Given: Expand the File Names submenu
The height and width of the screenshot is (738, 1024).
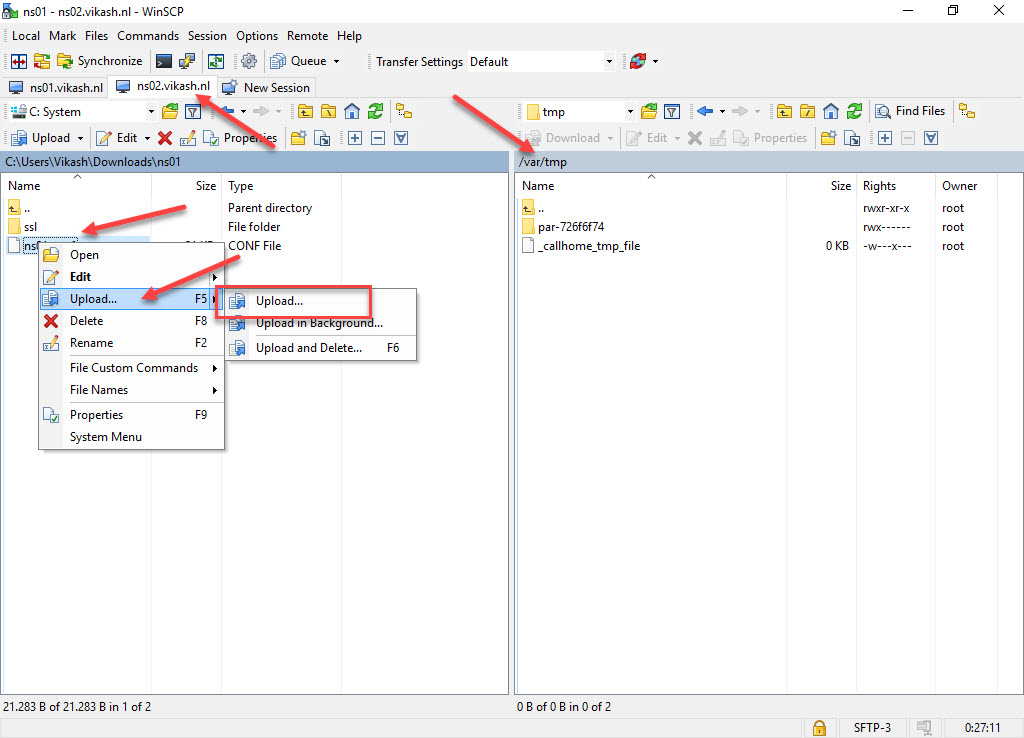Looking at the screenshot, I should point(133,390).
